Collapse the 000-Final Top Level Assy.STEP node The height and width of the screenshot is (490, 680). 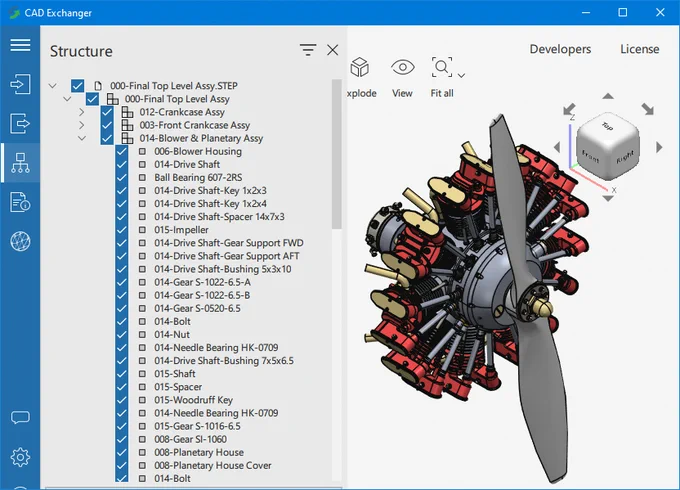point(52,85)
